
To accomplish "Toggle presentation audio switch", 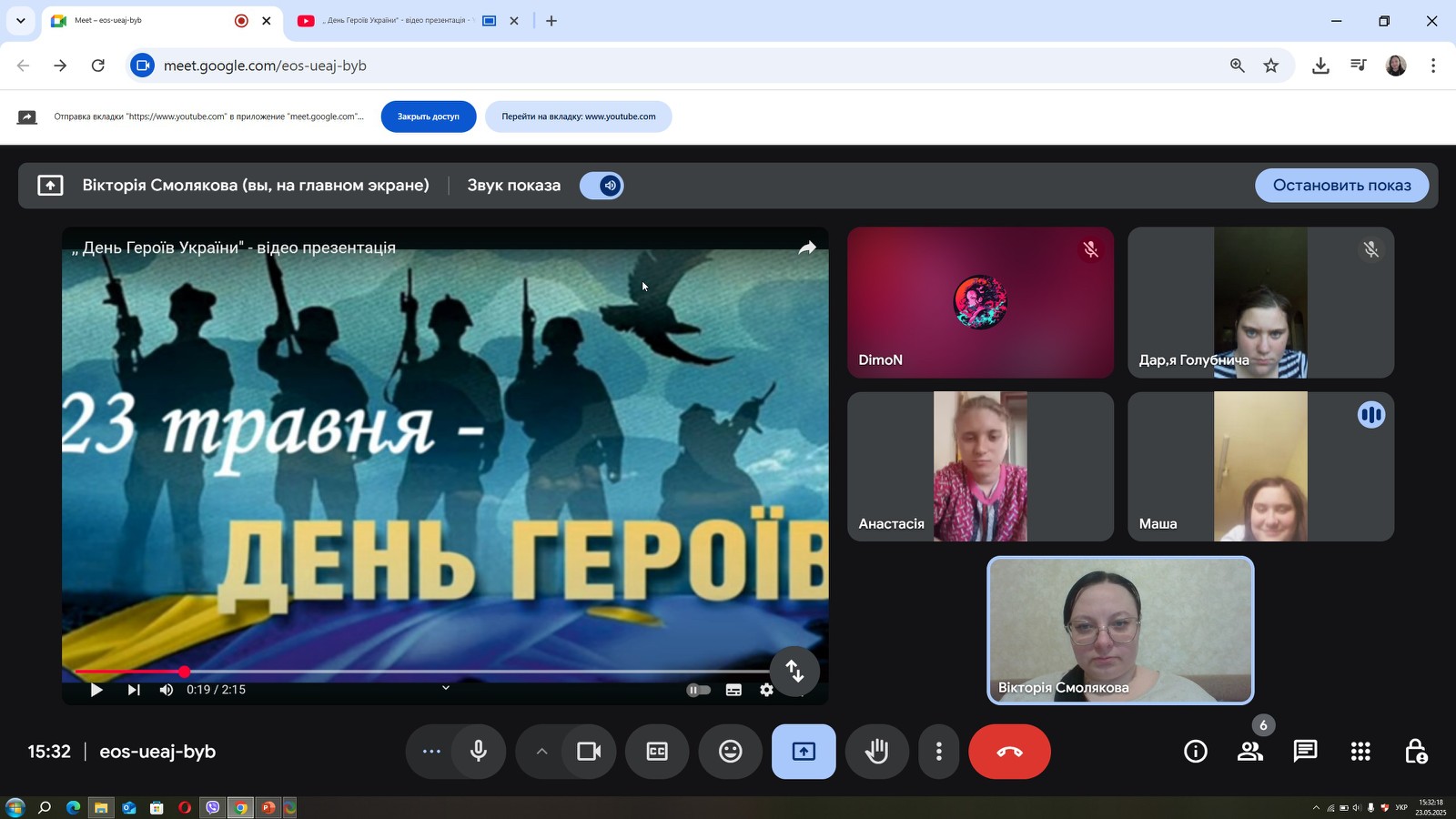I will [602, 186].
